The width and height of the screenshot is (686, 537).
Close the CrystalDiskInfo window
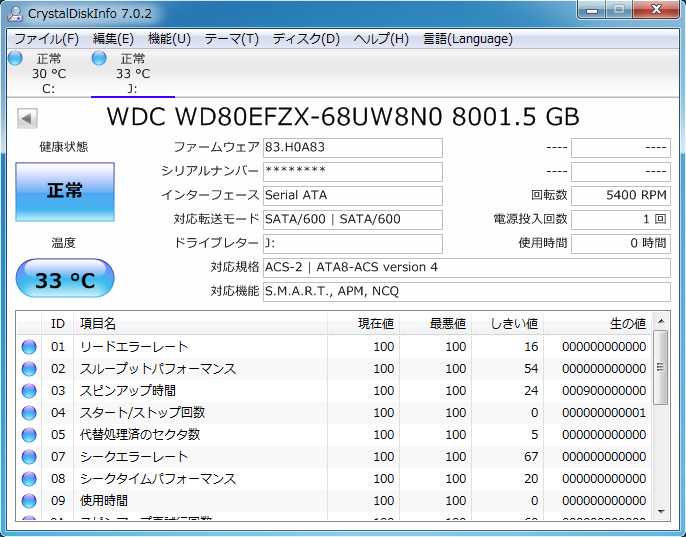click(x=656, y=10)
